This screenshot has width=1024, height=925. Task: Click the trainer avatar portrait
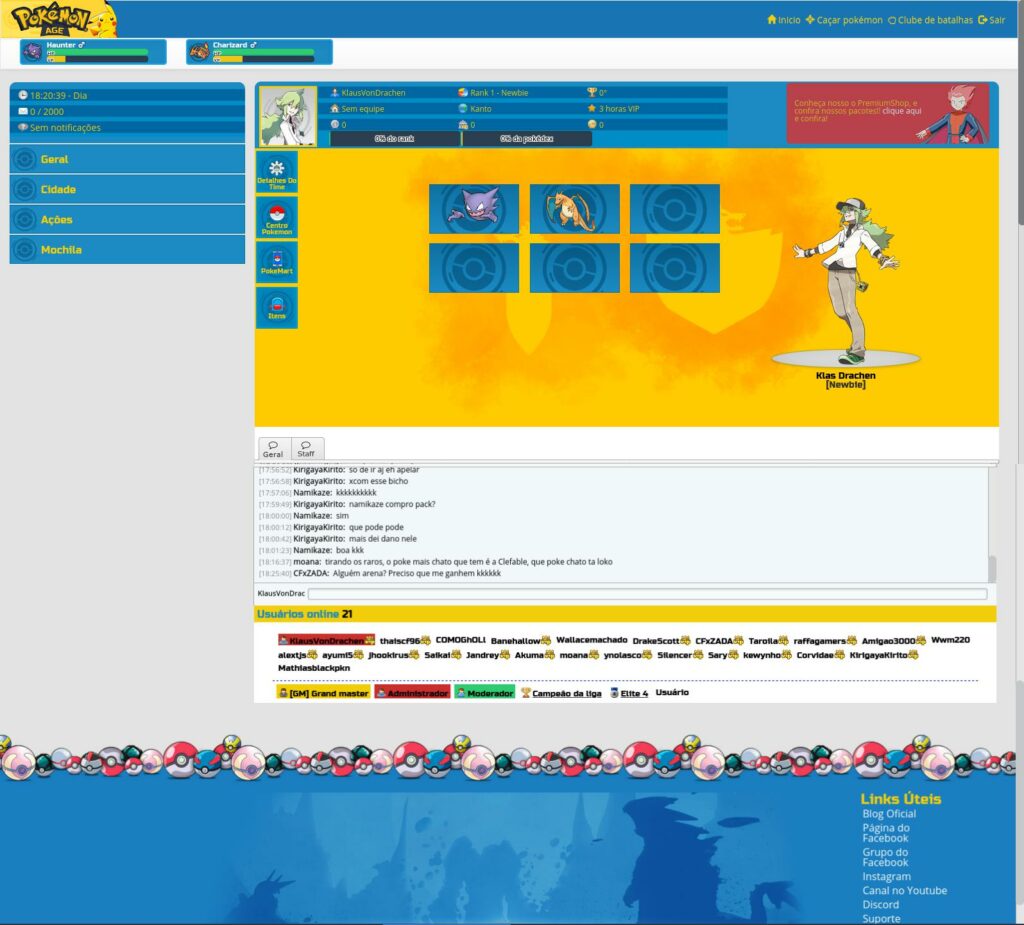coord(288,116)
